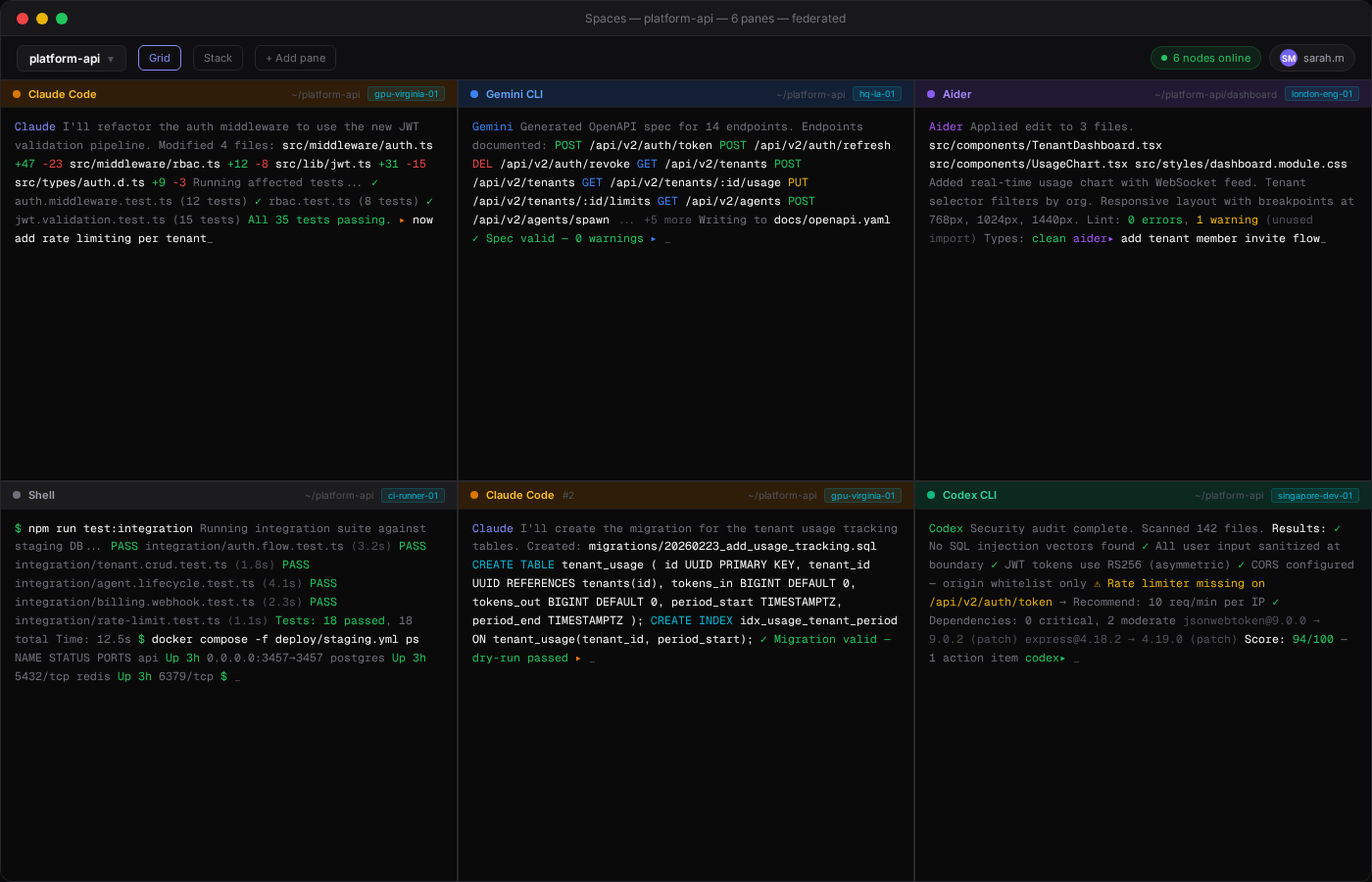Click the hq-la-01 region badge
Viewport: 1372px width, 882px height.
point(877,94)
